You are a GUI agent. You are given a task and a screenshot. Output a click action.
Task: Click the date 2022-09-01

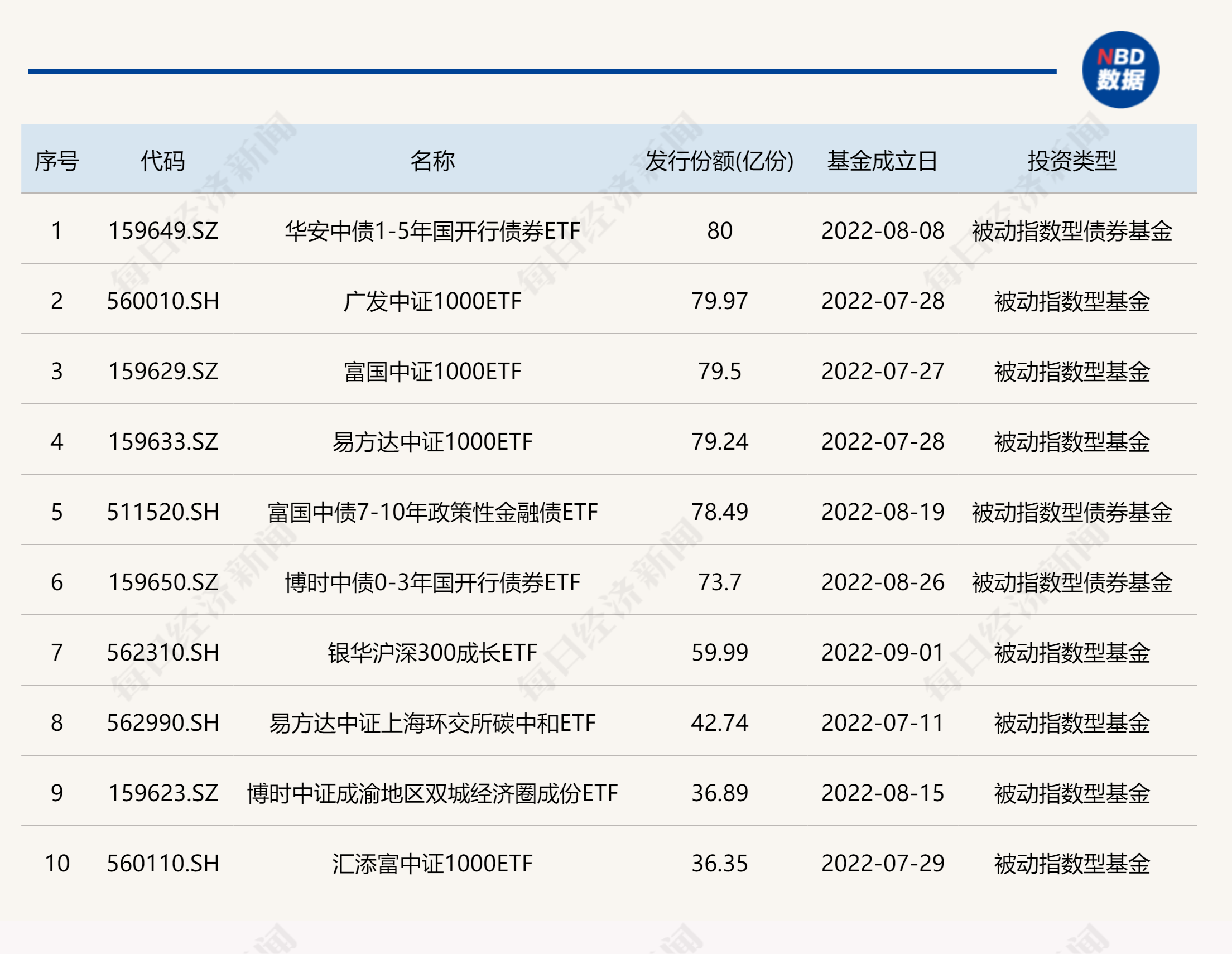click(883, 653)
